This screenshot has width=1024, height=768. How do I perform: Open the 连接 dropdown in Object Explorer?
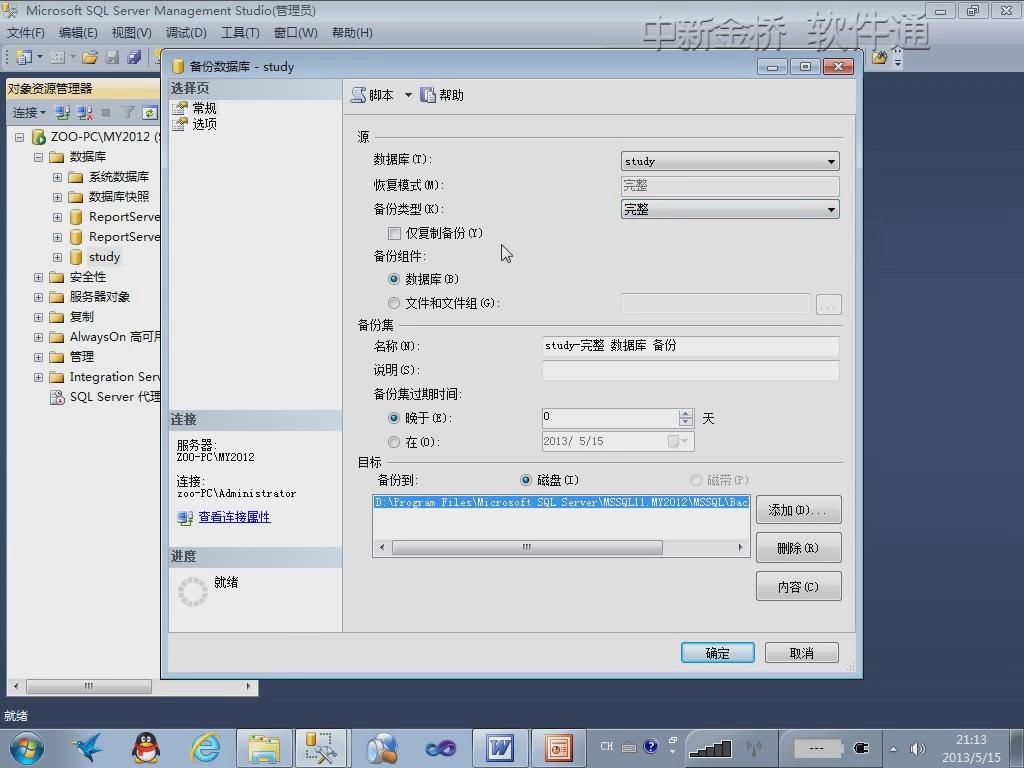29,112
